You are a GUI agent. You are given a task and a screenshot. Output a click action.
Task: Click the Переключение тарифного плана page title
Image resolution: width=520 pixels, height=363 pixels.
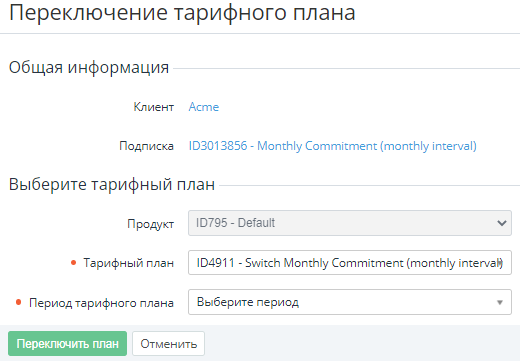[x=182, y=13]
